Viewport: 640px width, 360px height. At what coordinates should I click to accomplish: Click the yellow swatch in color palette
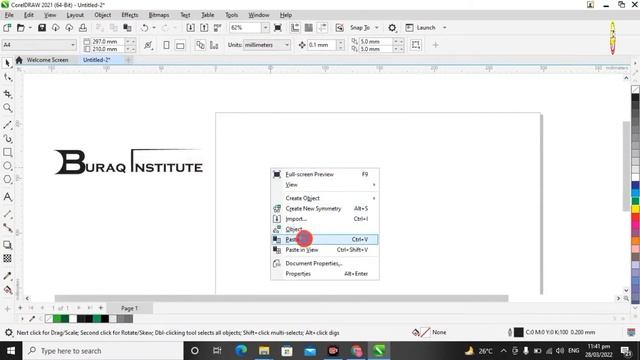click(x=636, y=209)
